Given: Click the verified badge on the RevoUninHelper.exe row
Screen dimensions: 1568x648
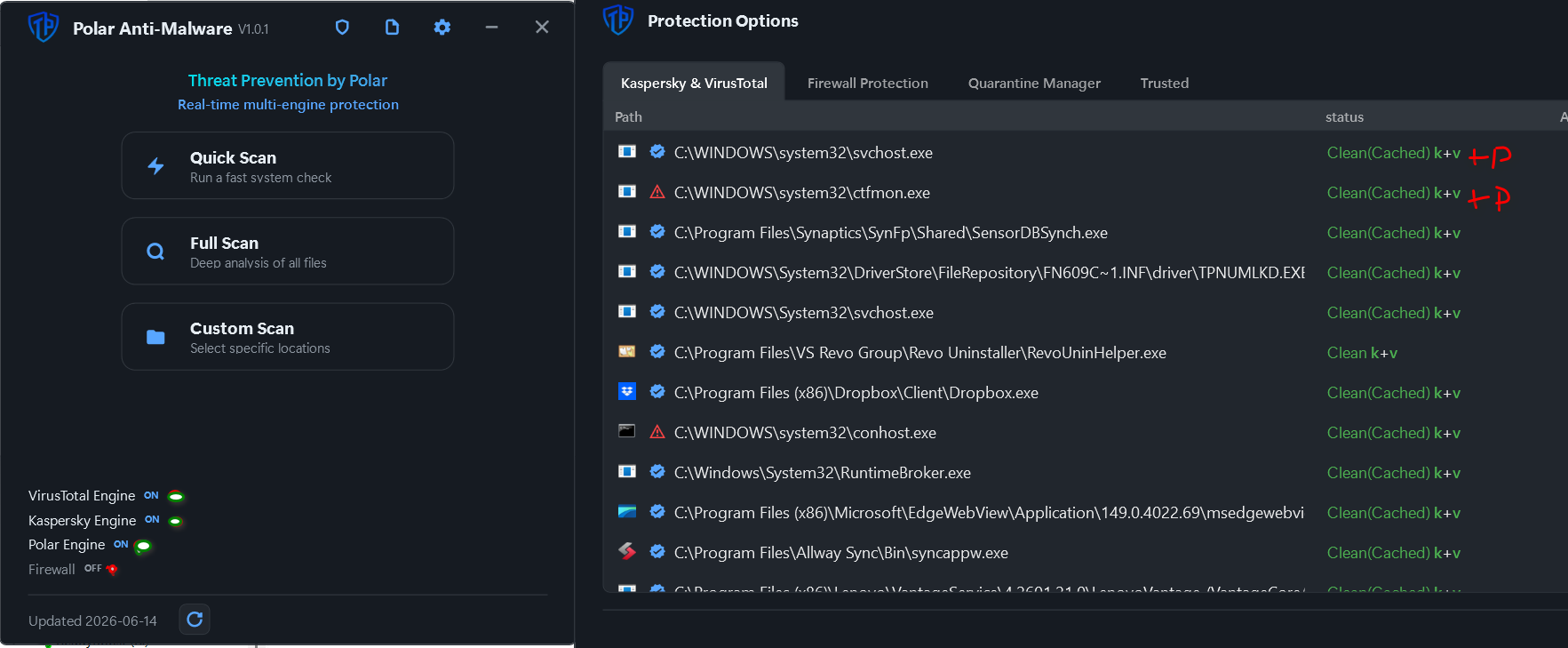Looking at the screenshot, I should pyautogui.click(x=657, y=352).
